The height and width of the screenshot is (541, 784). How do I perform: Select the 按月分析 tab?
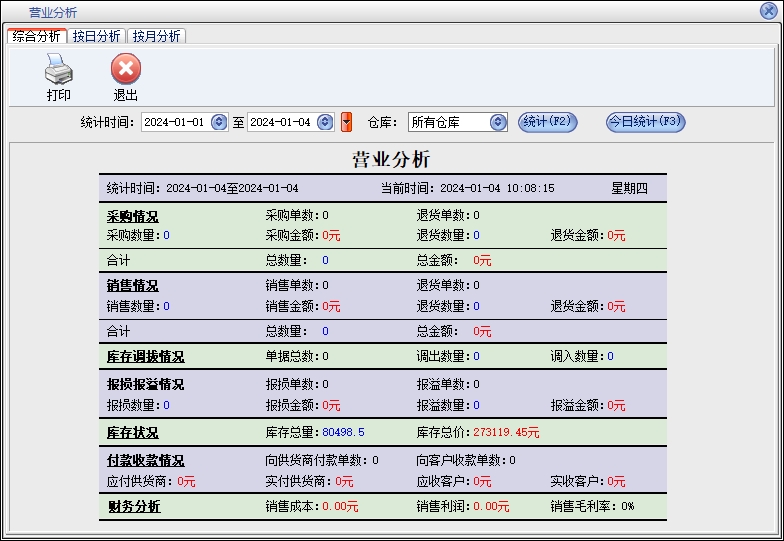coord(157,36)
